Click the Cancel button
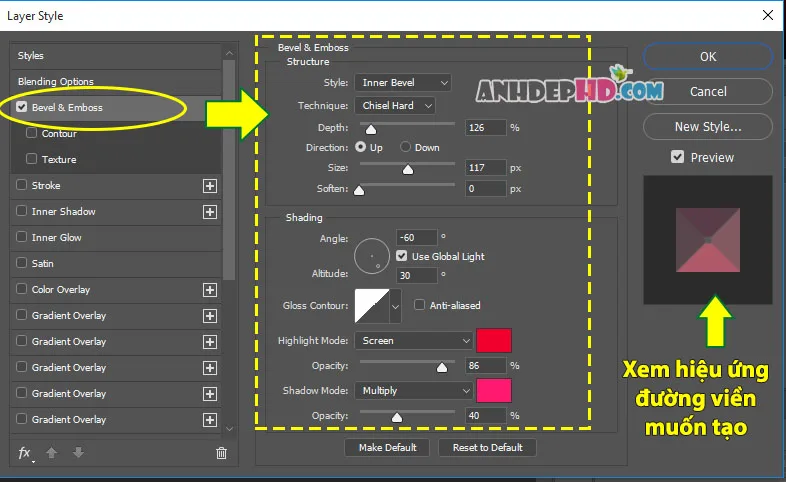 [708, 91]
